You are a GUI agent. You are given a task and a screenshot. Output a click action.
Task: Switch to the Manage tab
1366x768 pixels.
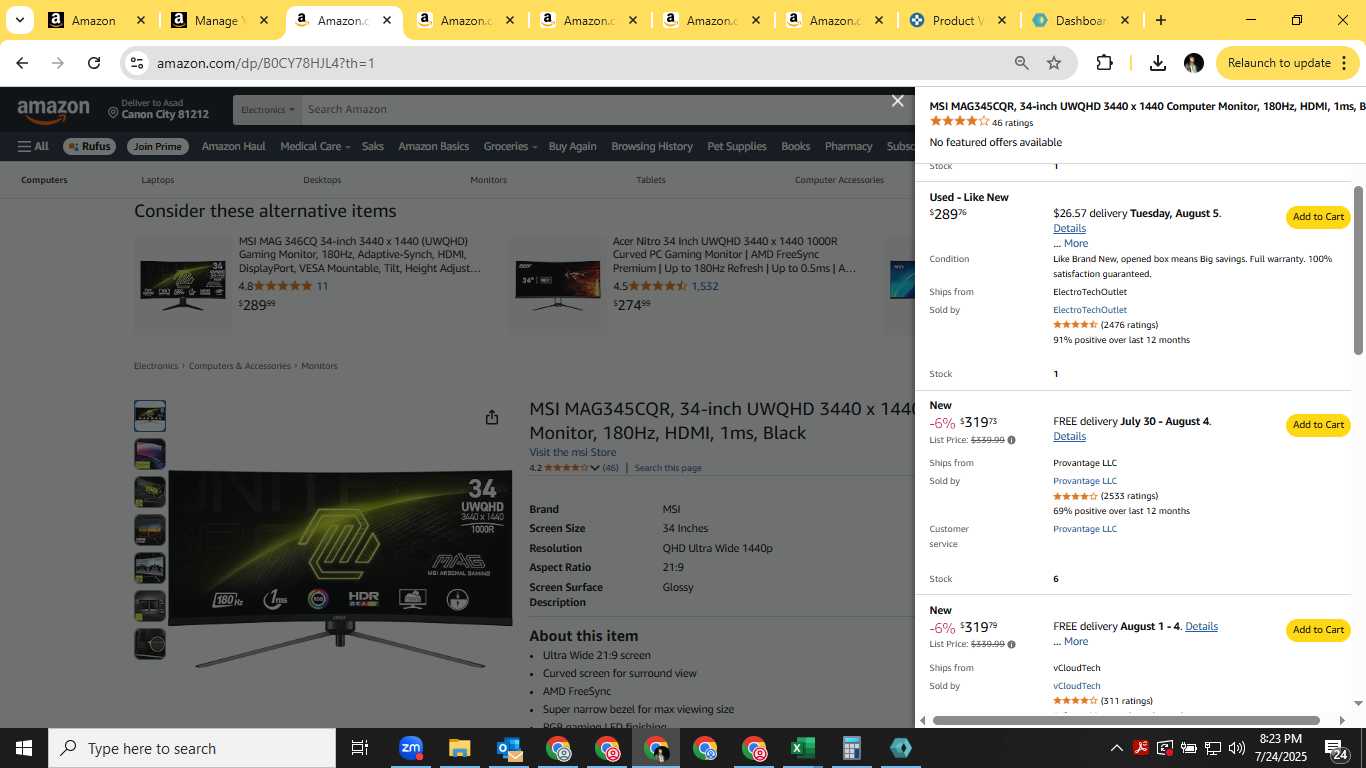[216, 20]
